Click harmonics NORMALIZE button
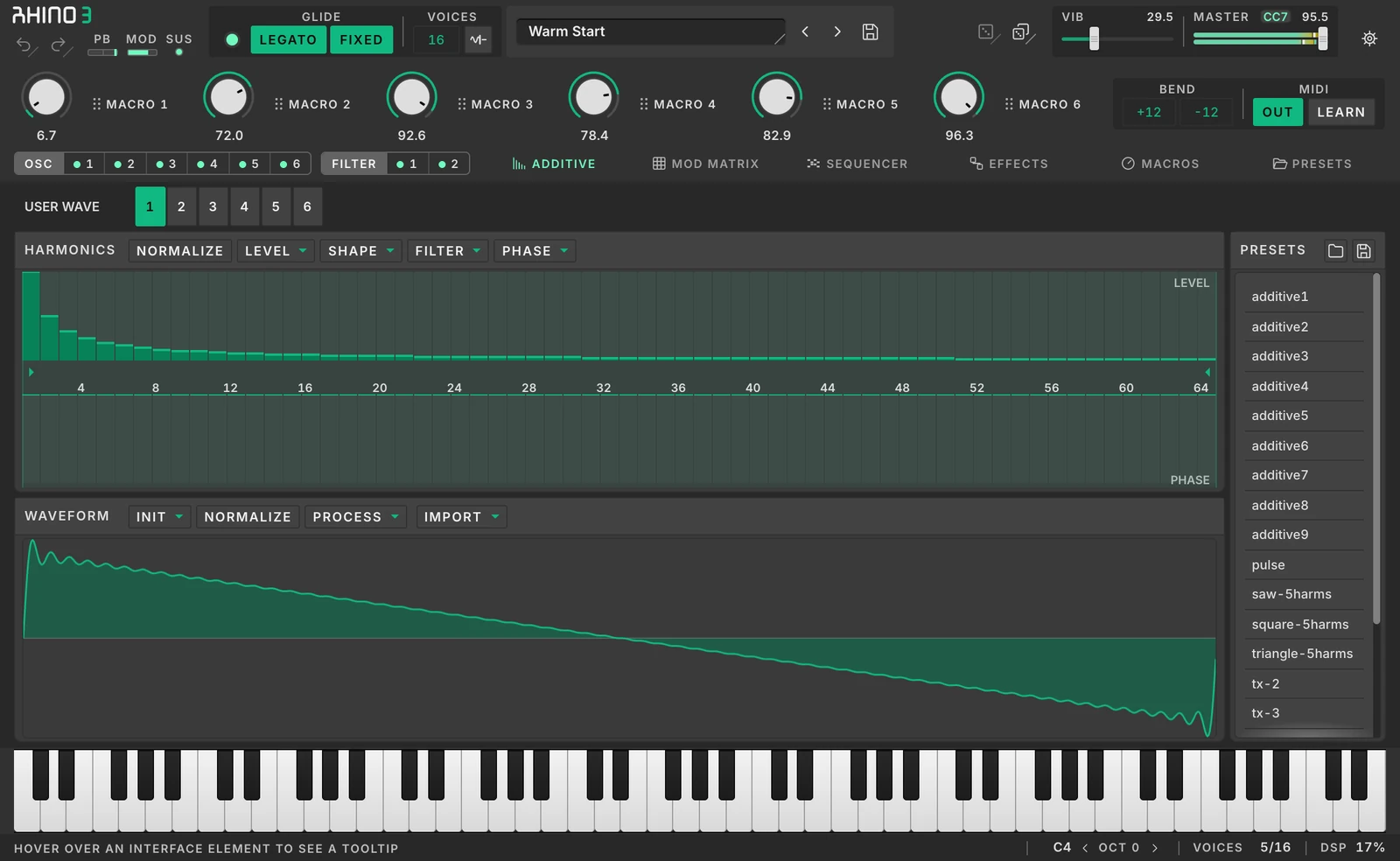 click(179, 251)
